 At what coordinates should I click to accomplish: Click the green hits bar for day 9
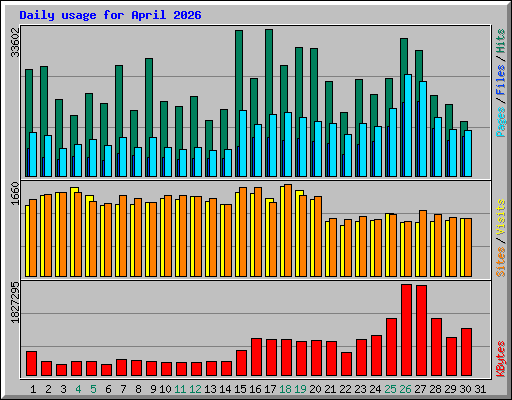[x=149, y=98]
